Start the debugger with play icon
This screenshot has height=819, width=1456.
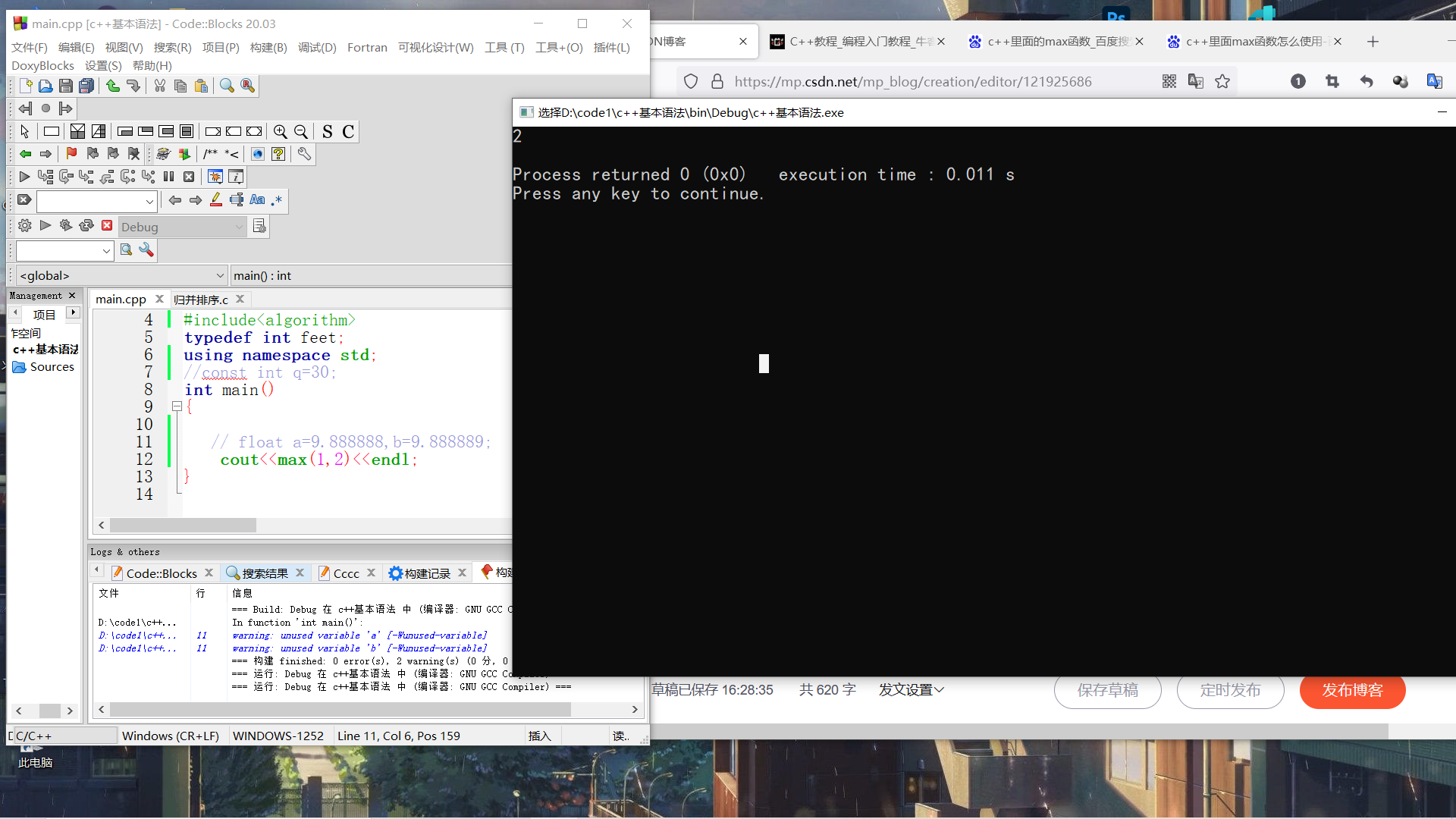coord(24,177)
